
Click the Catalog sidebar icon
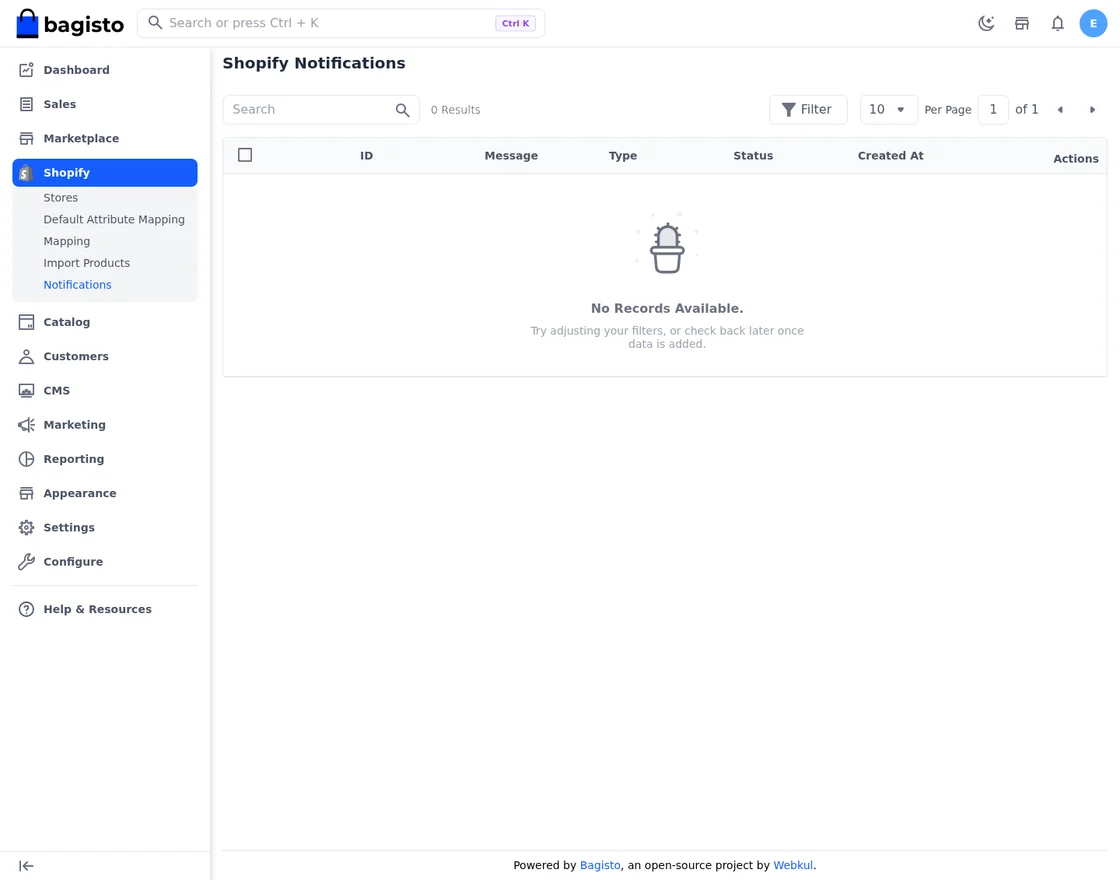26,322
